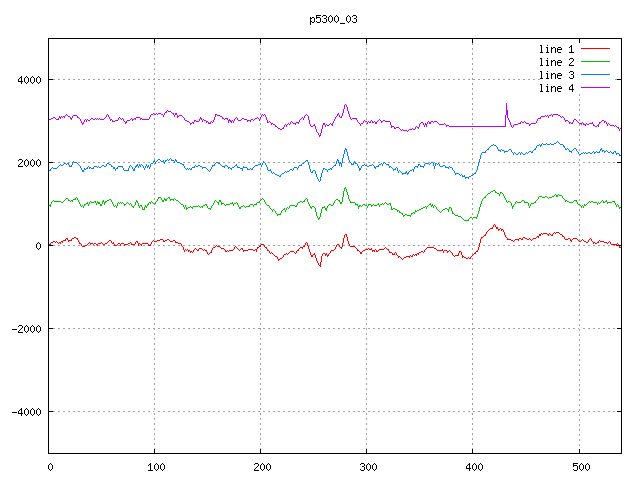
Task: Select the 'line 2' legend label
Action: pyautogui.click(x=556, y=62)
